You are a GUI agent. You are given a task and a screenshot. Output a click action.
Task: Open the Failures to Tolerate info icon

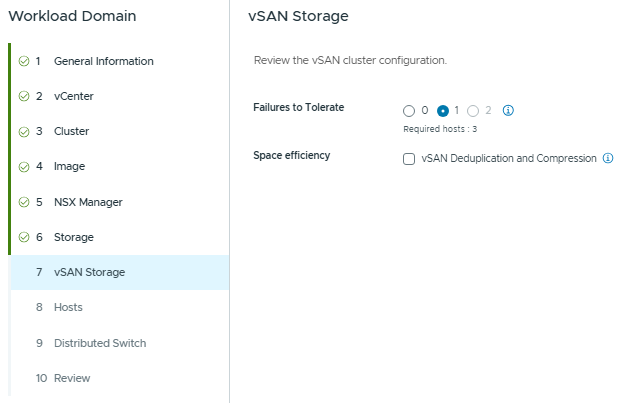tap(508, 111)
